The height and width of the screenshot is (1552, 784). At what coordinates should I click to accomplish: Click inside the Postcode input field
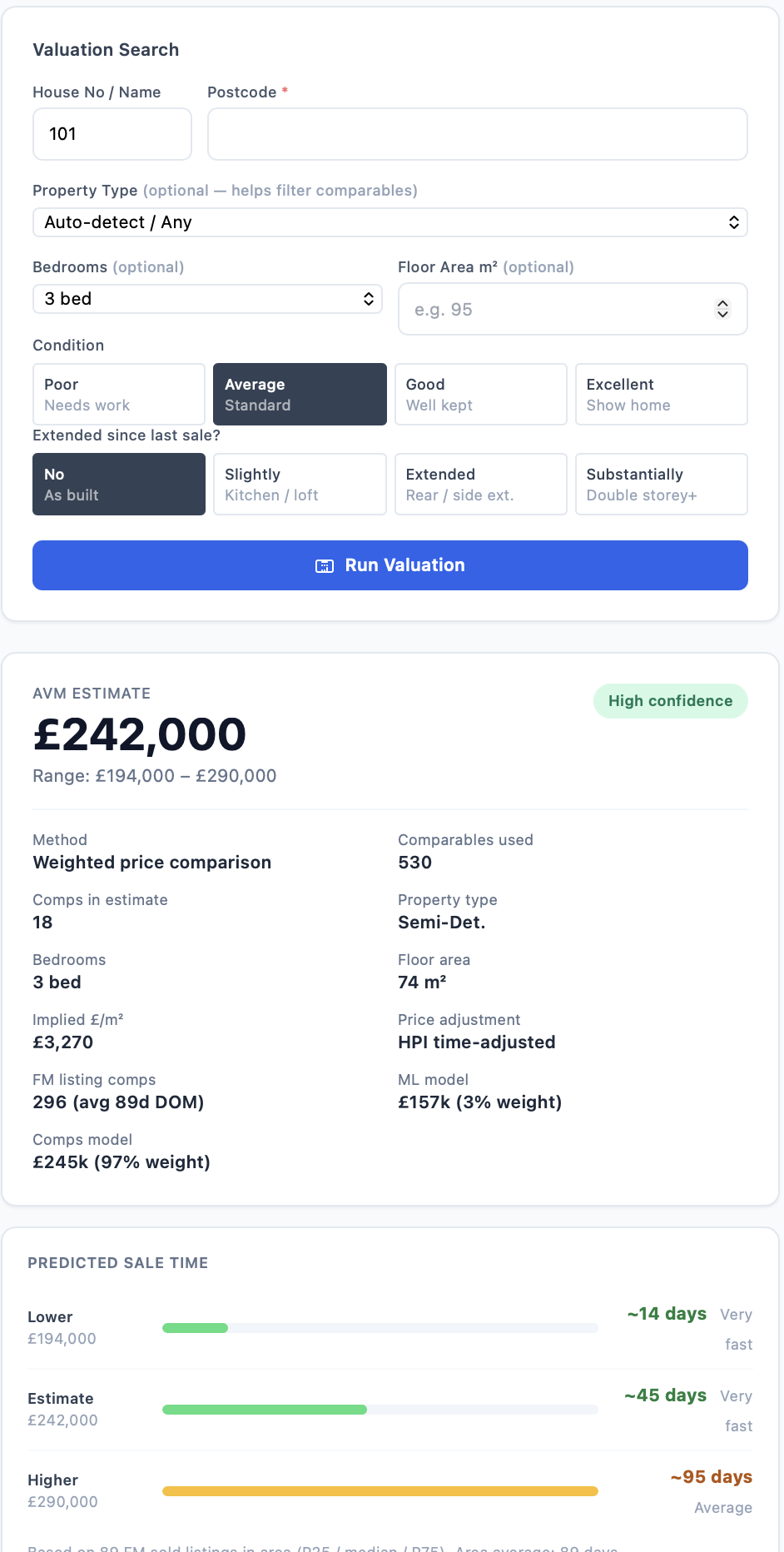click(x=477, y=133)
